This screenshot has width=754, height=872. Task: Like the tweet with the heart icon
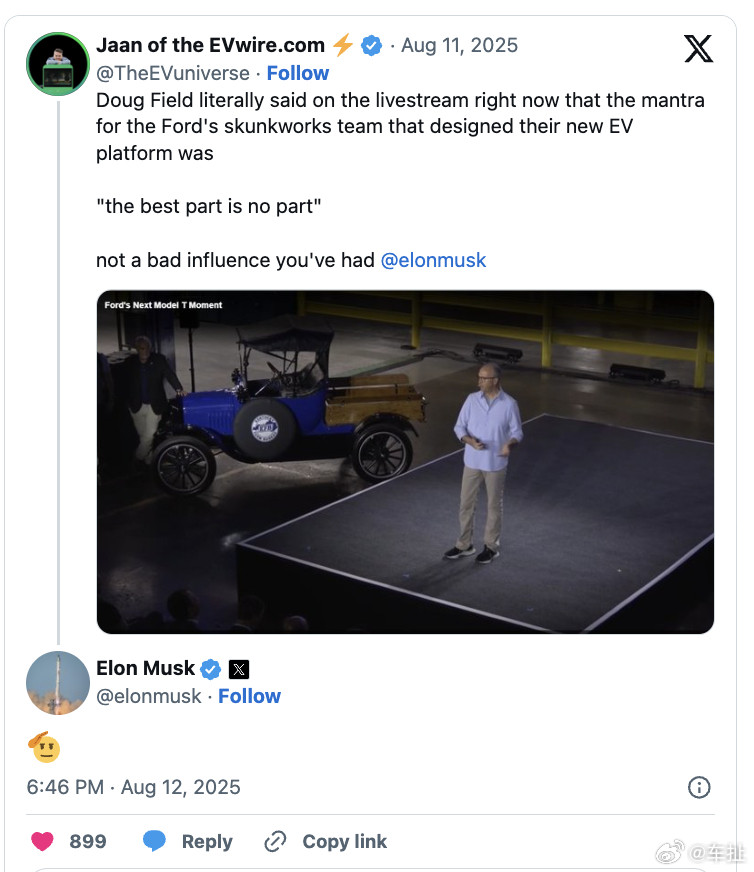coord(42,841)
